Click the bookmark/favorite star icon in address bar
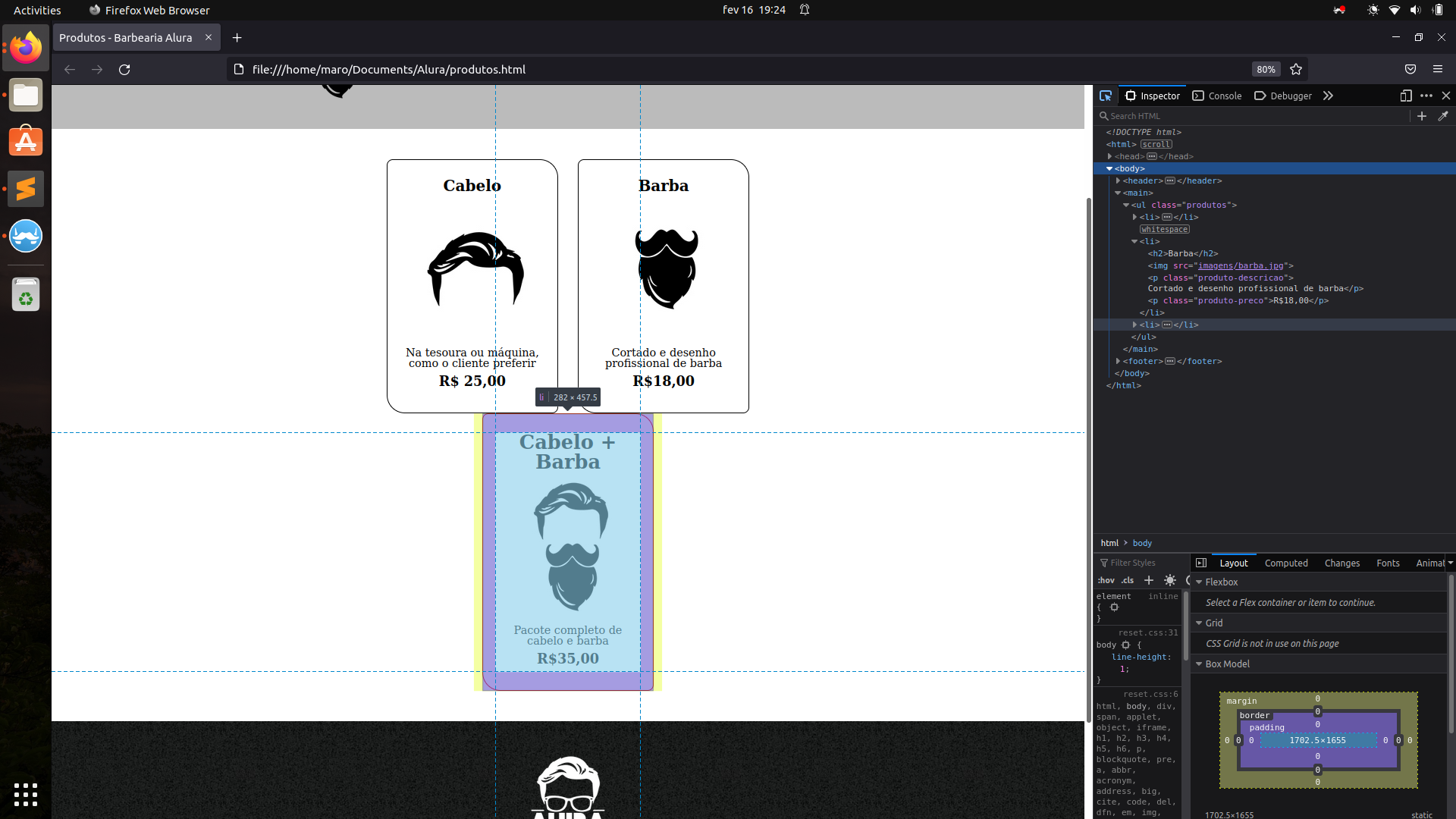This screenshot has height=819, width=1456. pos(1295,69)
